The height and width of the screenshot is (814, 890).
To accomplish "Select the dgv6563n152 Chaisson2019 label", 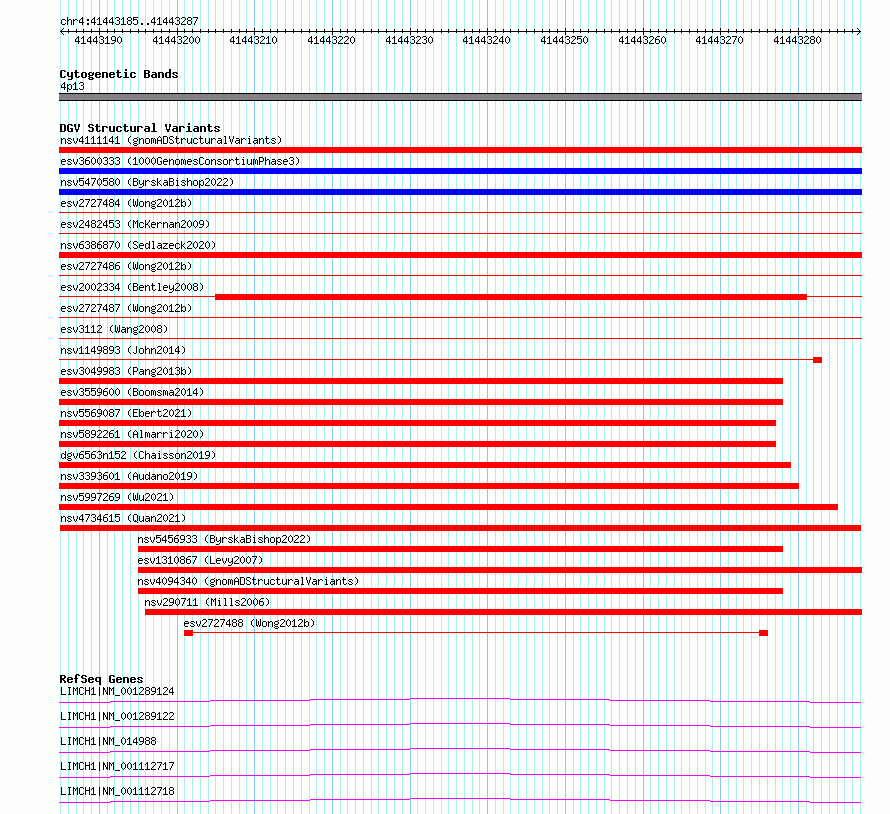I will click(x=138, y=455).
